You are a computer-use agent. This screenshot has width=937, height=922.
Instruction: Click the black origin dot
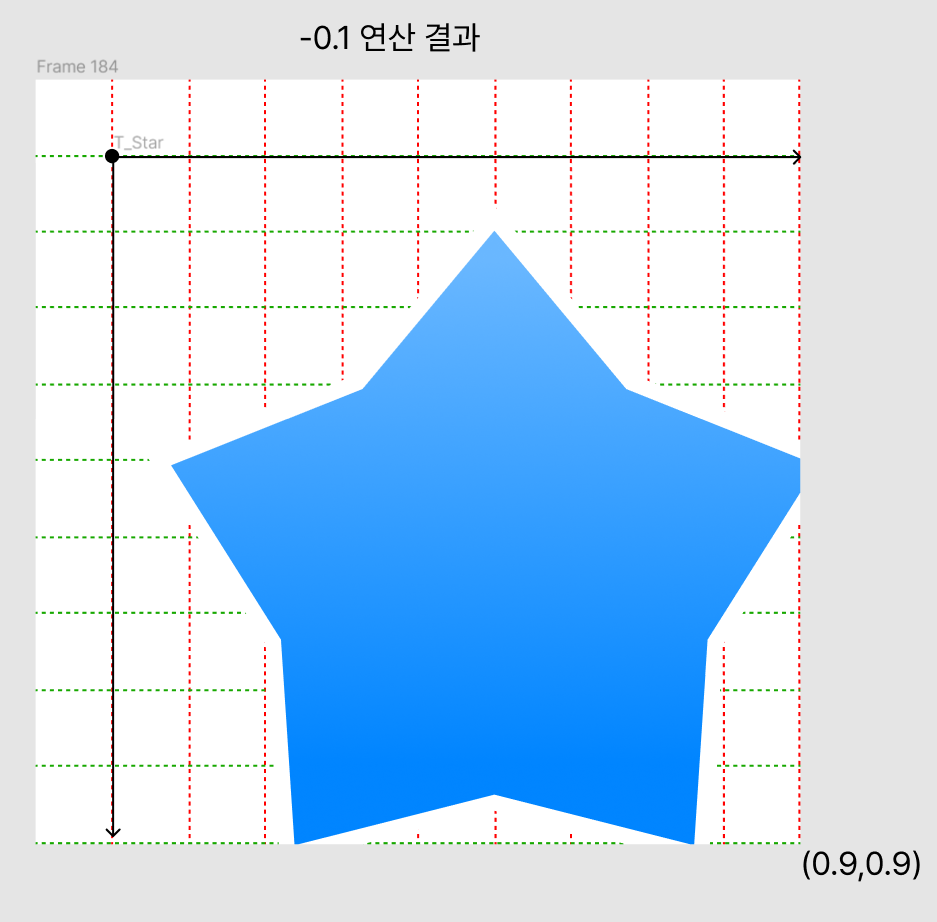[x=112, y=156]
